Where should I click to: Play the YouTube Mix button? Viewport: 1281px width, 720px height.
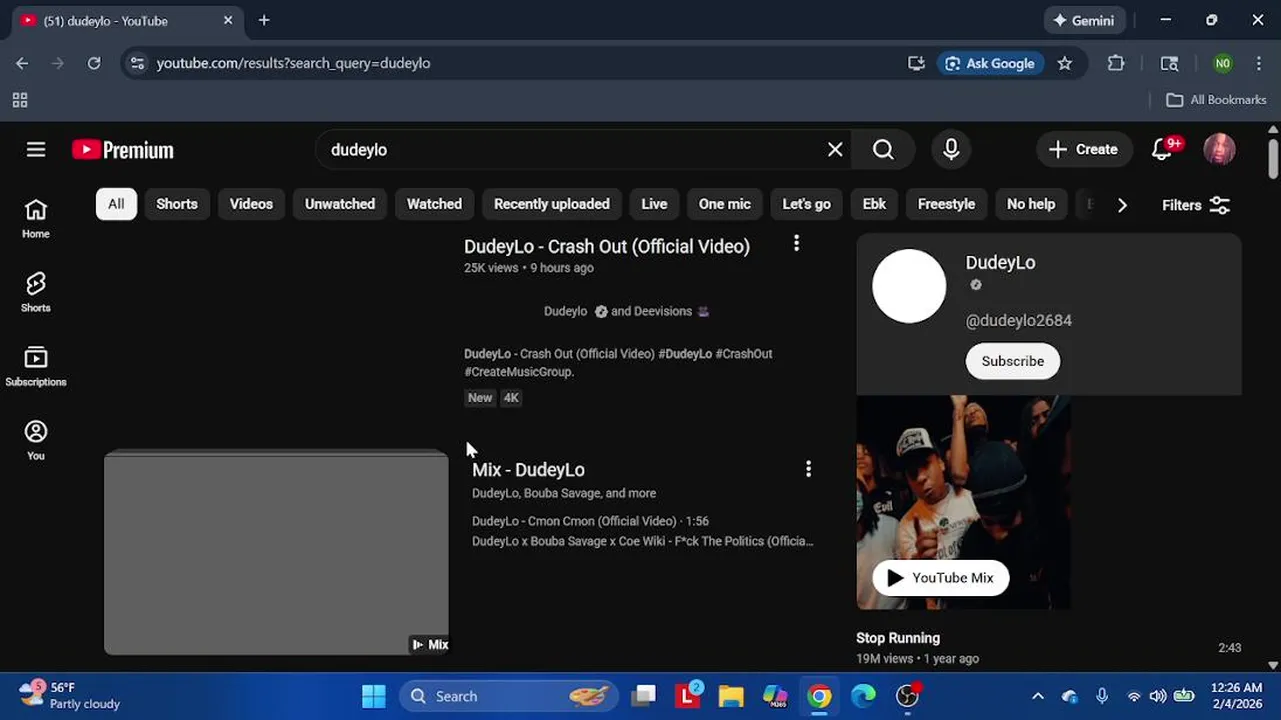[x=940, y=578]
